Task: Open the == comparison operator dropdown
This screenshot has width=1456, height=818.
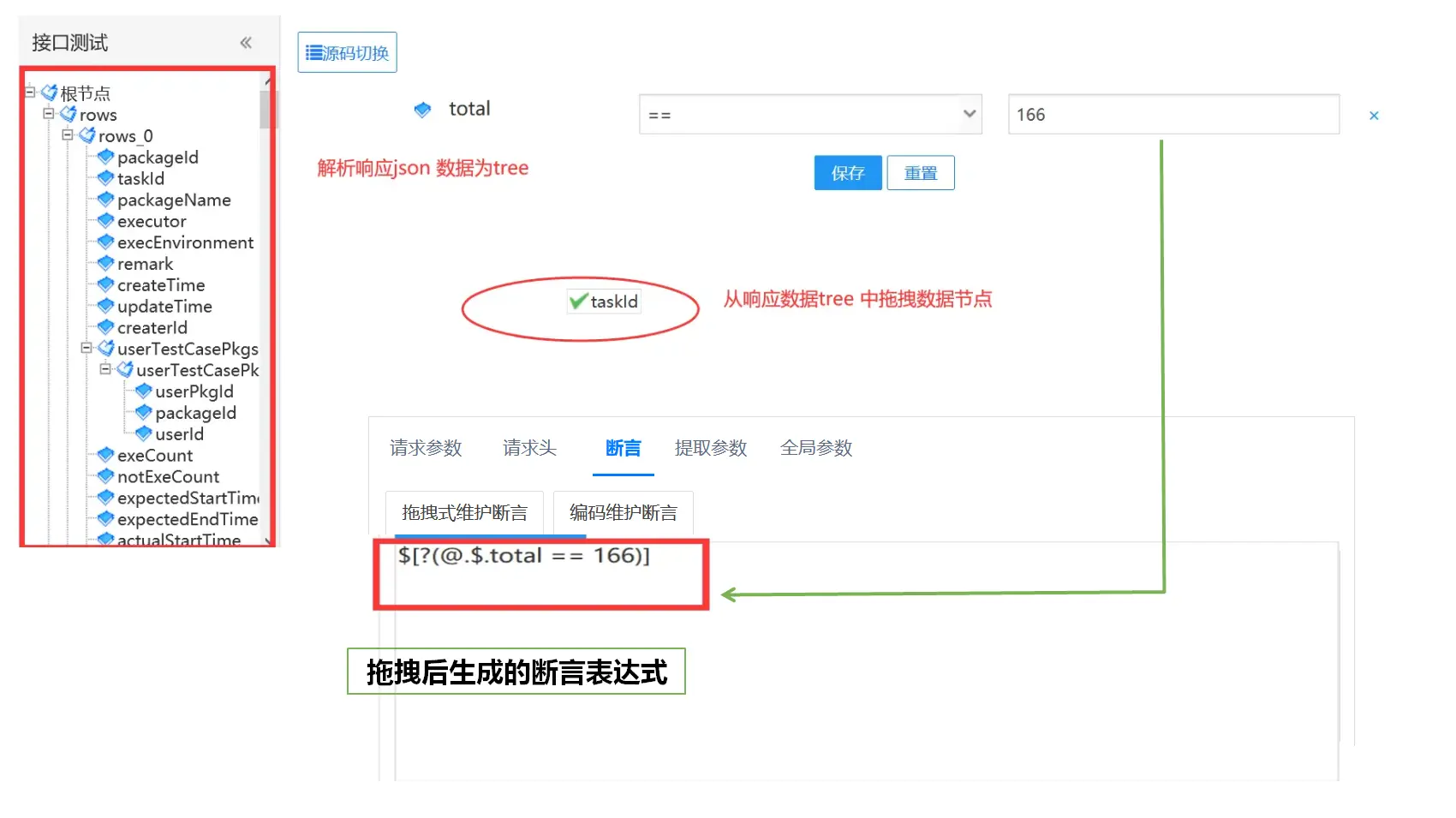Action: pos(810,114)
